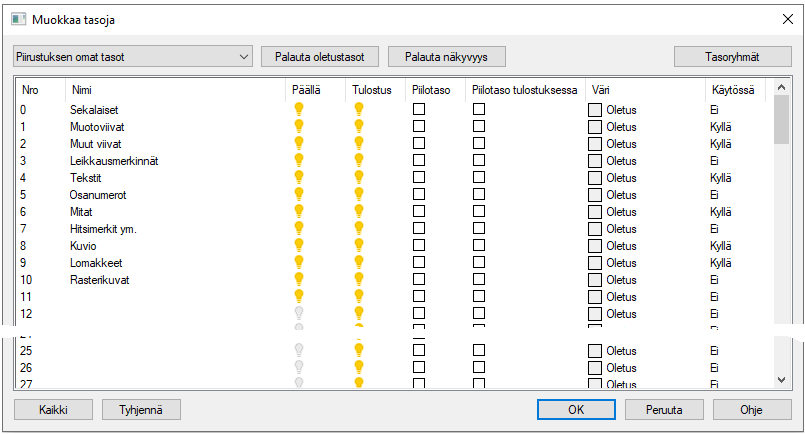Check Piilotaso box for Leikkausmerkinnät

click(x=419, y=160)
